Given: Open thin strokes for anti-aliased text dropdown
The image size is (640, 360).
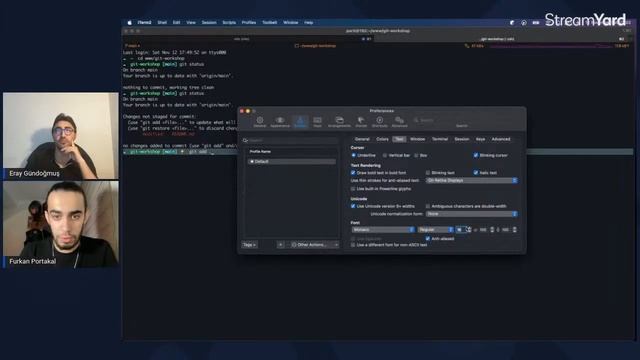Looking at the screenshot, I should click(x=471, y=180).
